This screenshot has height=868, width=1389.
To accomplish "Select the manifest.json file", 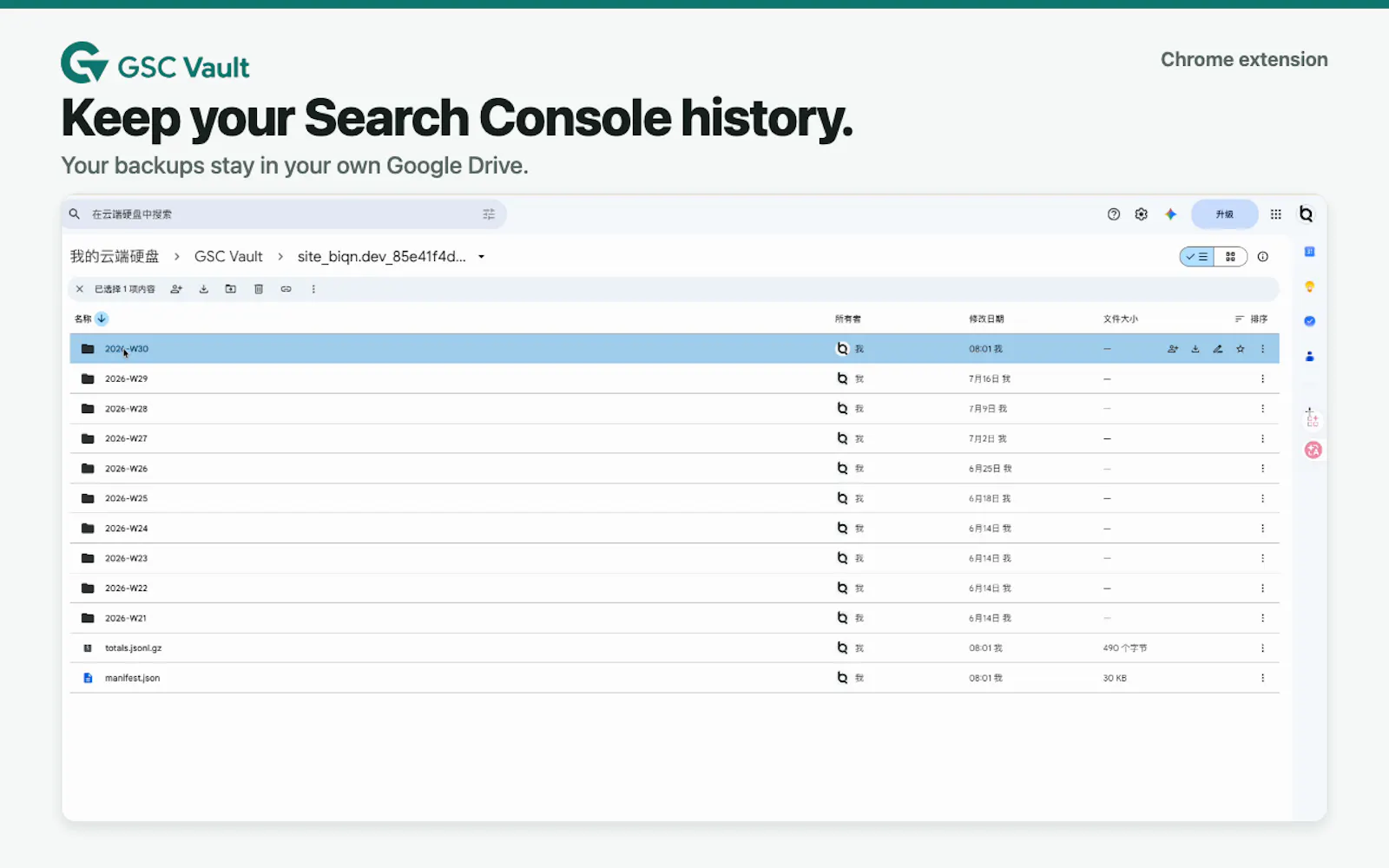I will pyautogui.click(x=675, y=678).
